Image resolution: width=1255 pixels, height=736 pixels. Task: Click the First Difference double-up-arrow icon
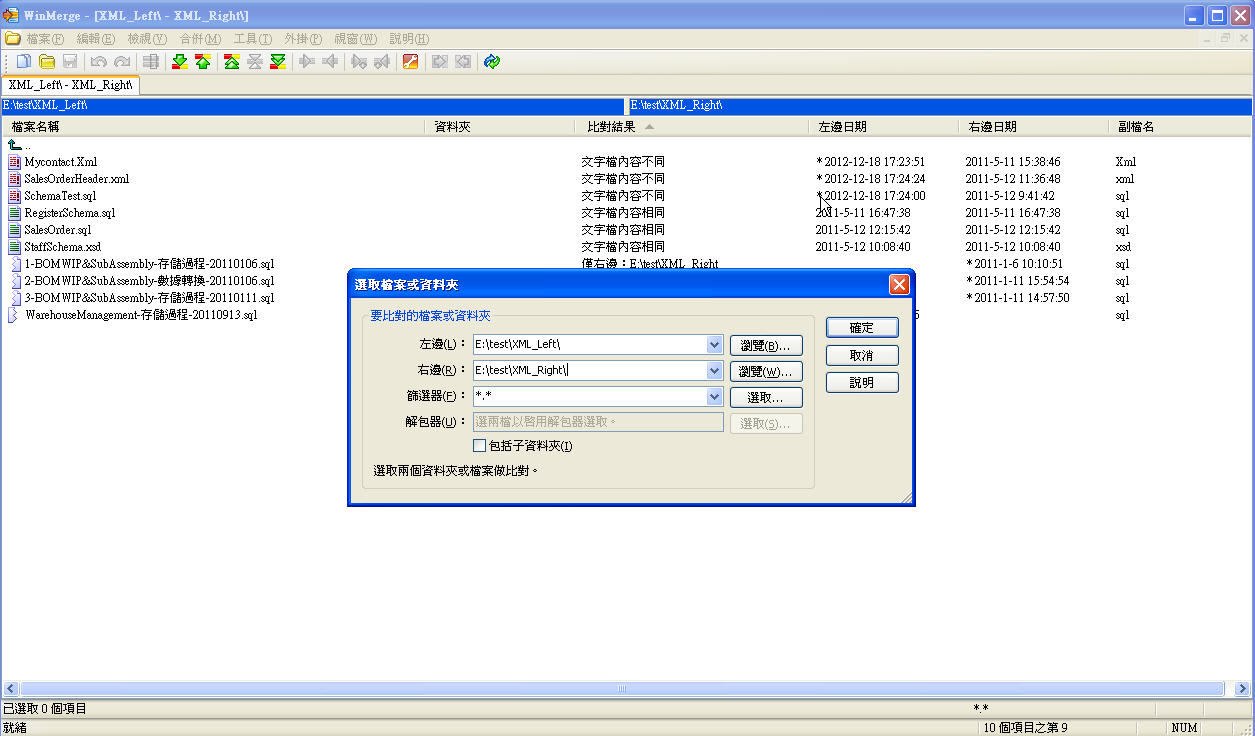point(232,62)
